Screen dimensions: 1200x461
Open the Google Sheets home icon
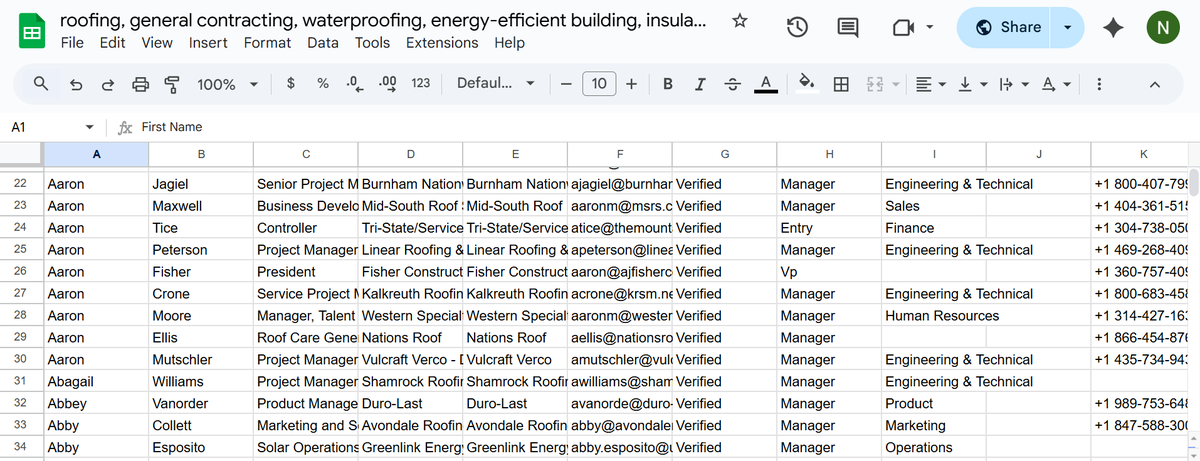coord(31,32)
